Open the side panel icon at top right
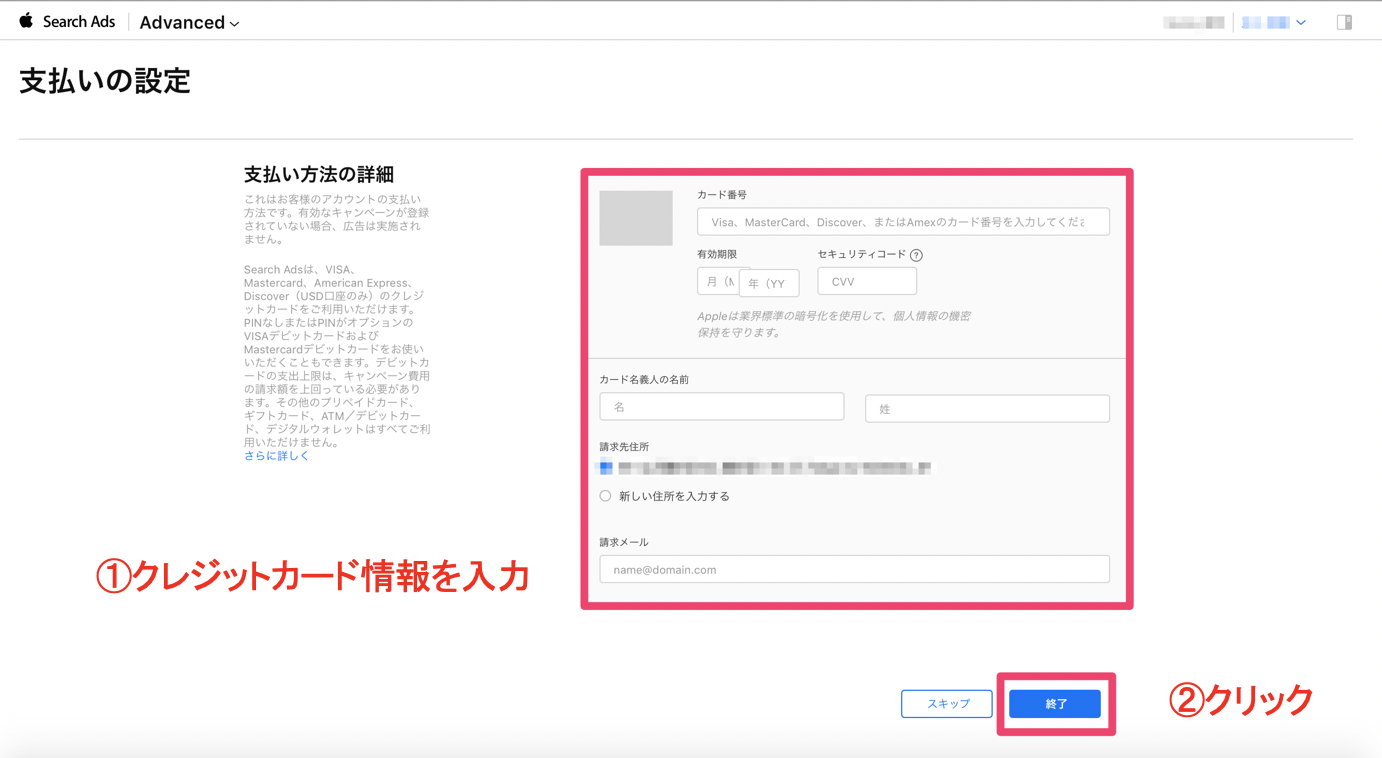 click(x=1344, y=22)
